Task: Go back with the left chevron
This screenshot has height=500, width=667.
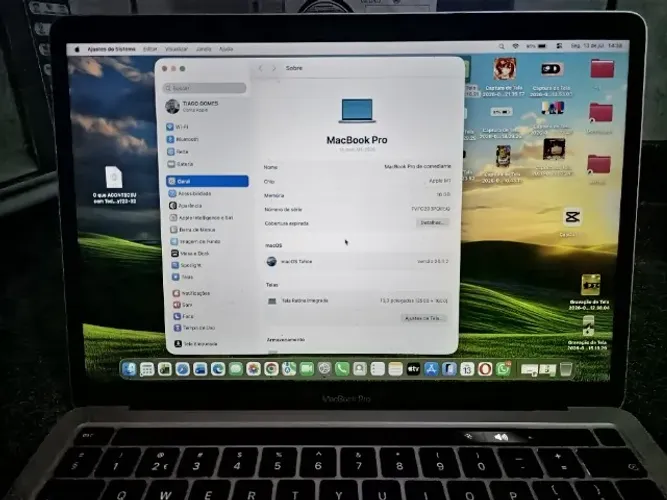Action: pyautogui.click(x=261, y=68)
